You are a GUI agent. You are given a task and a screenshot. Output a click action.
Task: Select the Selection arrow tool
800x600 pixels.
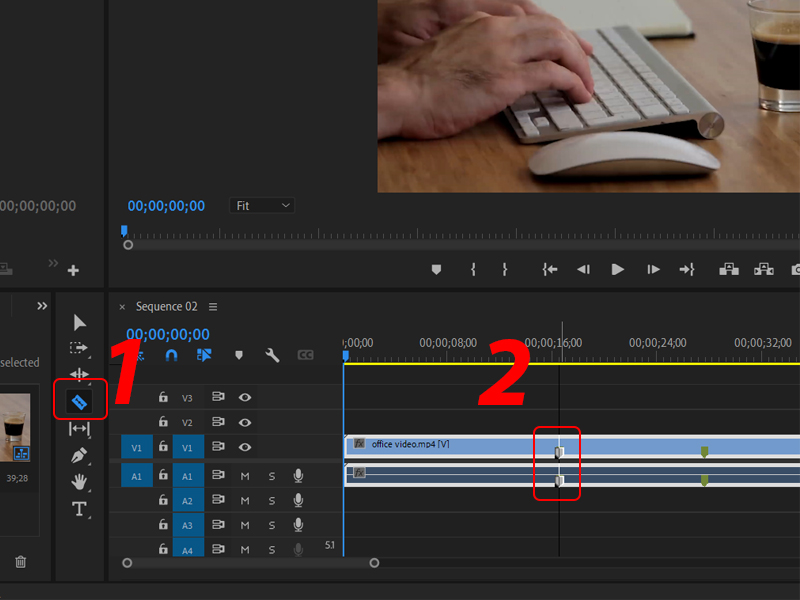[x=79, y=322]
